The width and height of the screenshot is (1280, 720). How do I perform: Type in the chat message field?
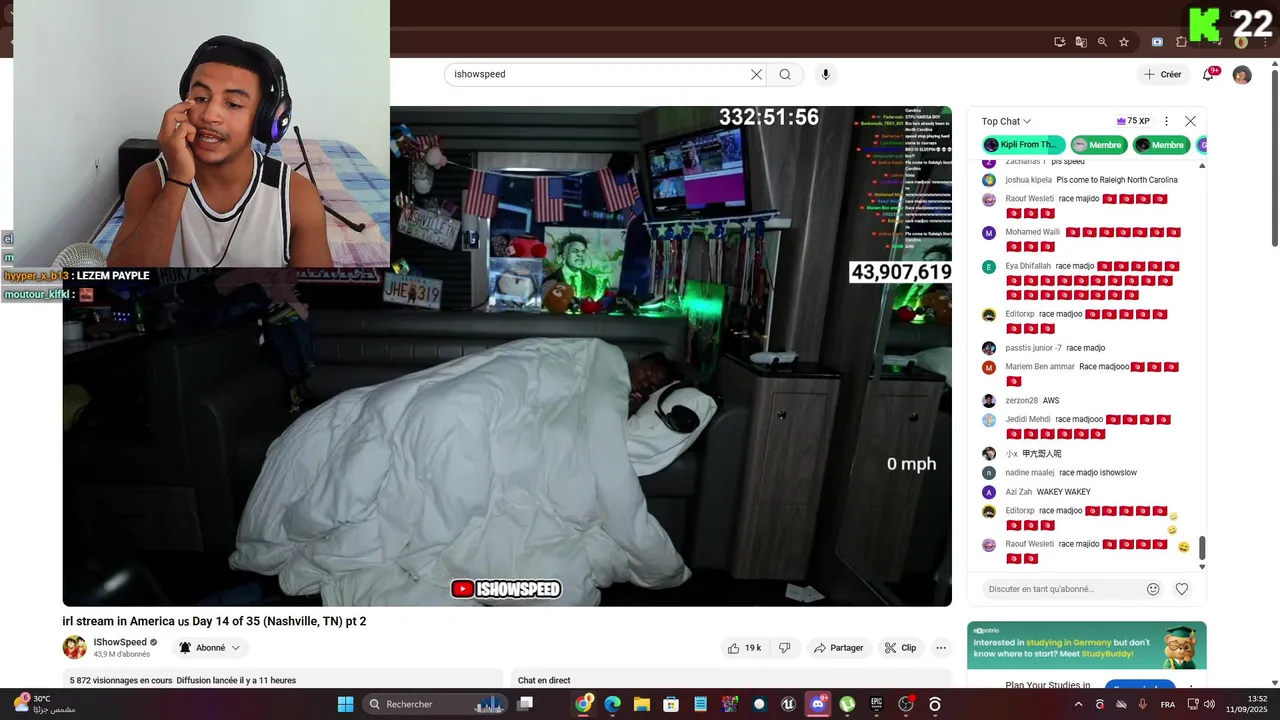pos(1062,589)
